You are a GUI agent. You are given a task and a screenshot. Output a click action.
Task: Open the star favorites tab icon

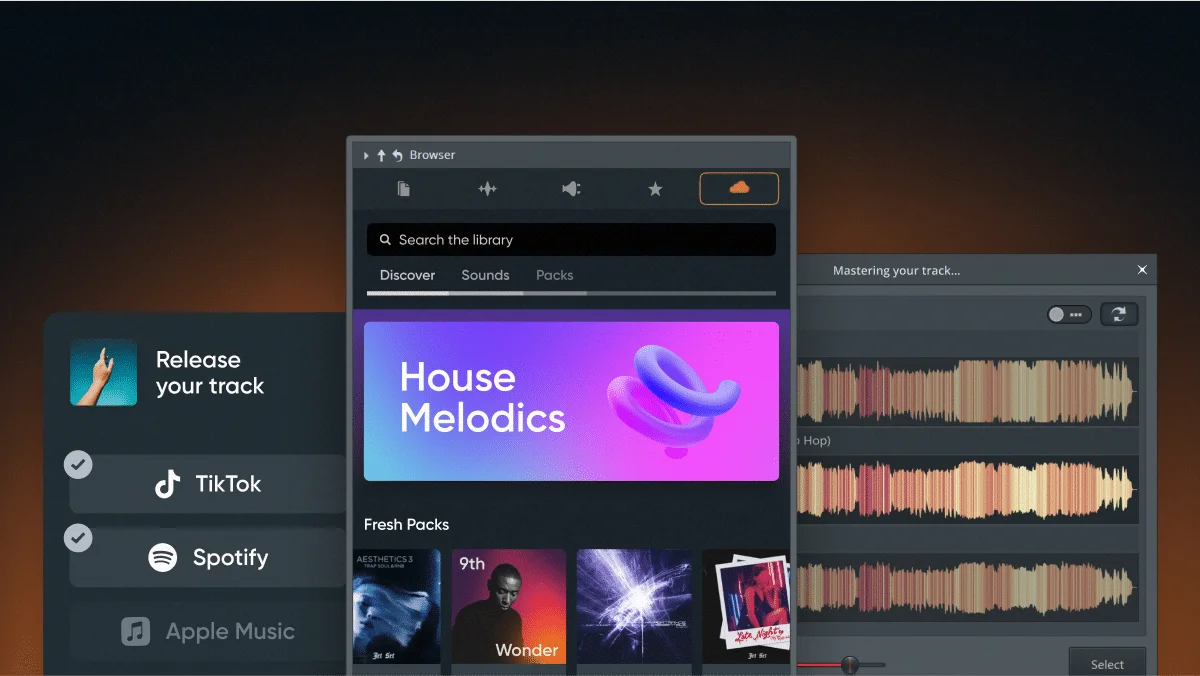click(655, 189)
